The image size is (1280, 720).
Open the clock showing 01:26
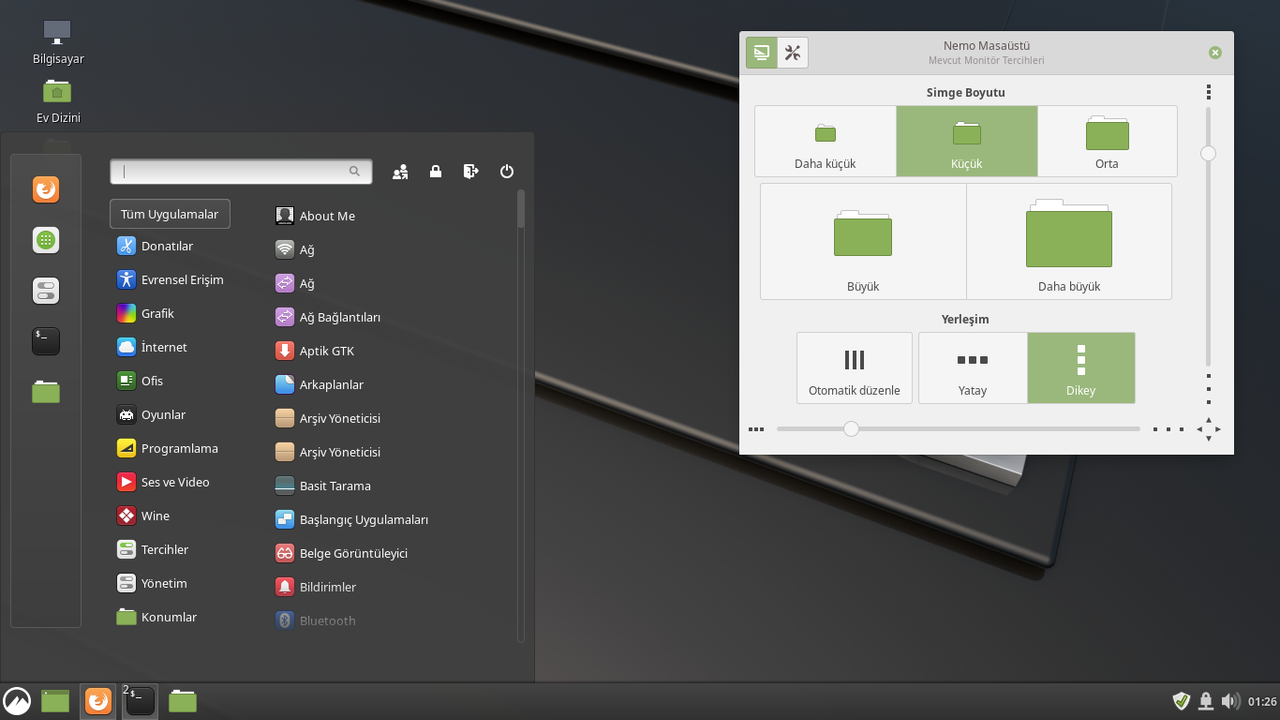click(1262, 701)
